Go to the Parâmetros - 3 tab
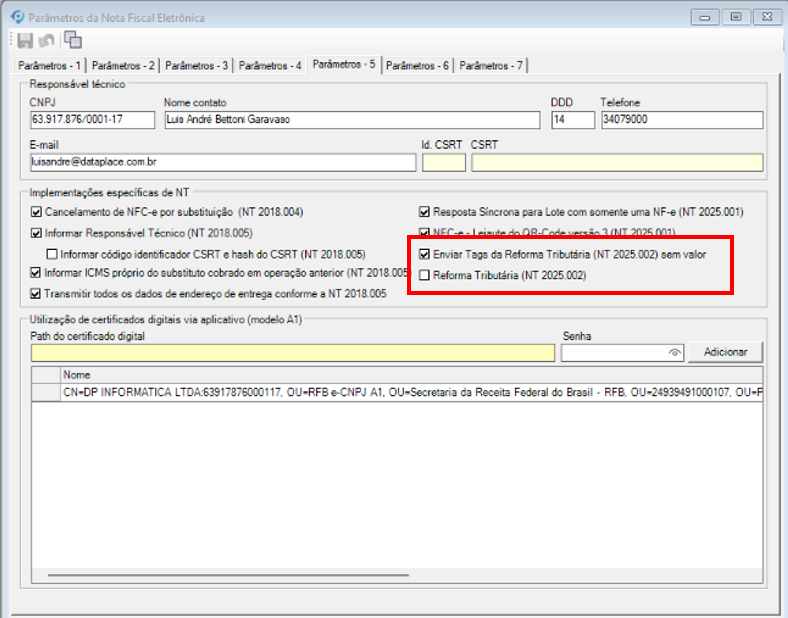 (x=196, y=66)
